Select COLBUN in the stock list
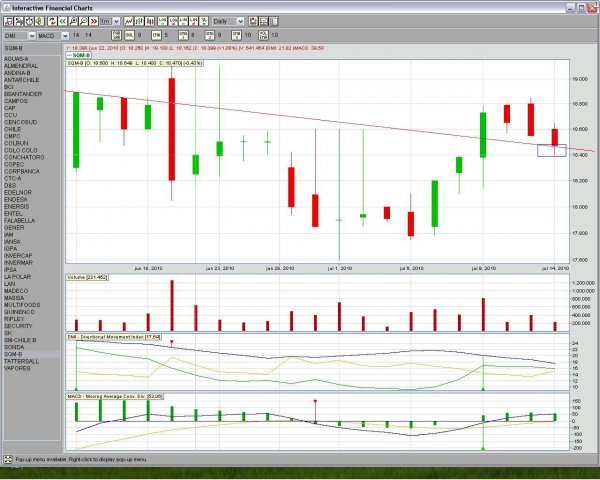The width and height of the screenshot is (600, 480). (16, 143)
